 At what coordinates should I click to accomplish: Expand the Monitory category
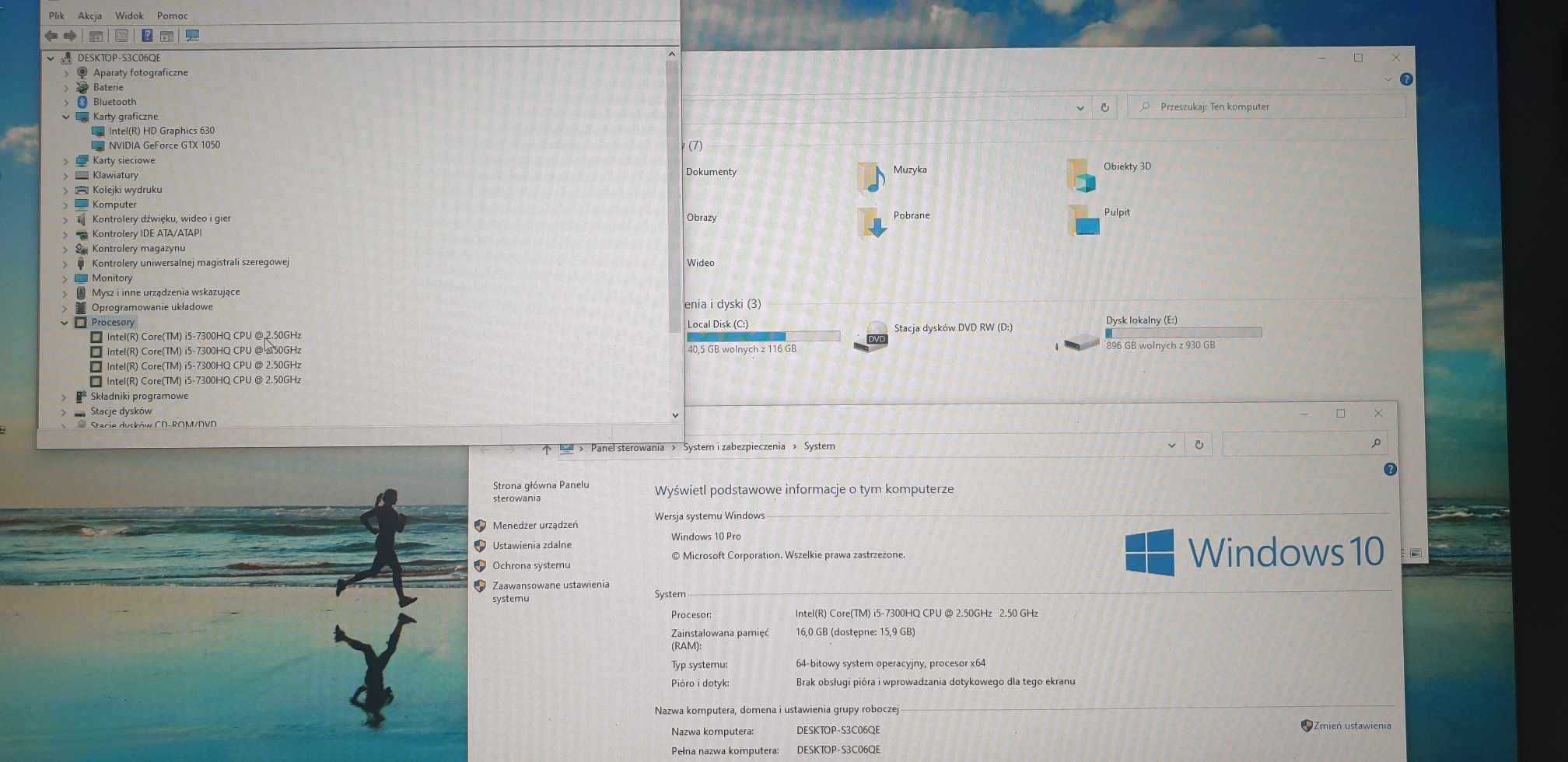[x=65, y=278]
